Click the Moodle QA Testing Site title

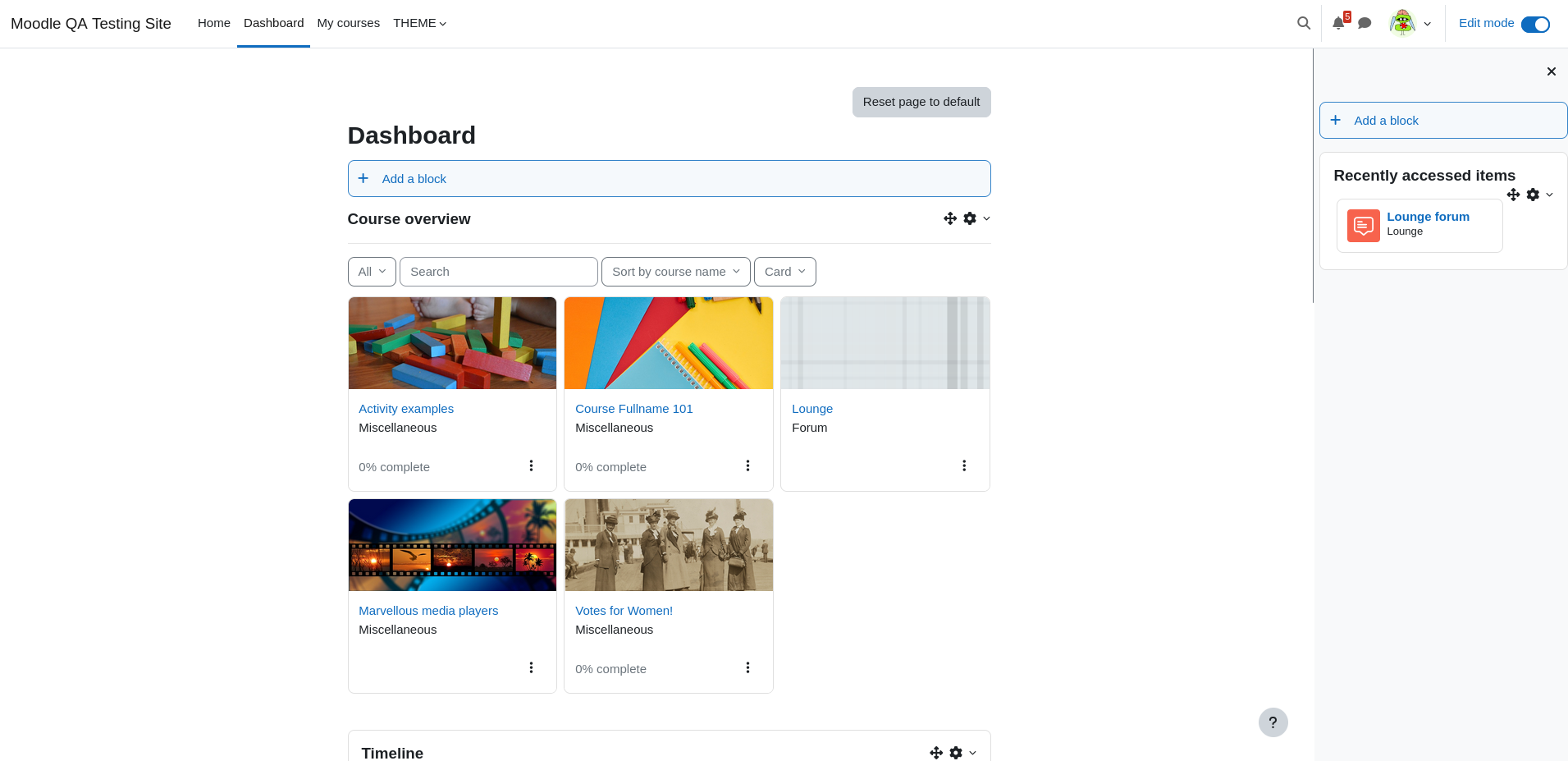coord(91,24)
